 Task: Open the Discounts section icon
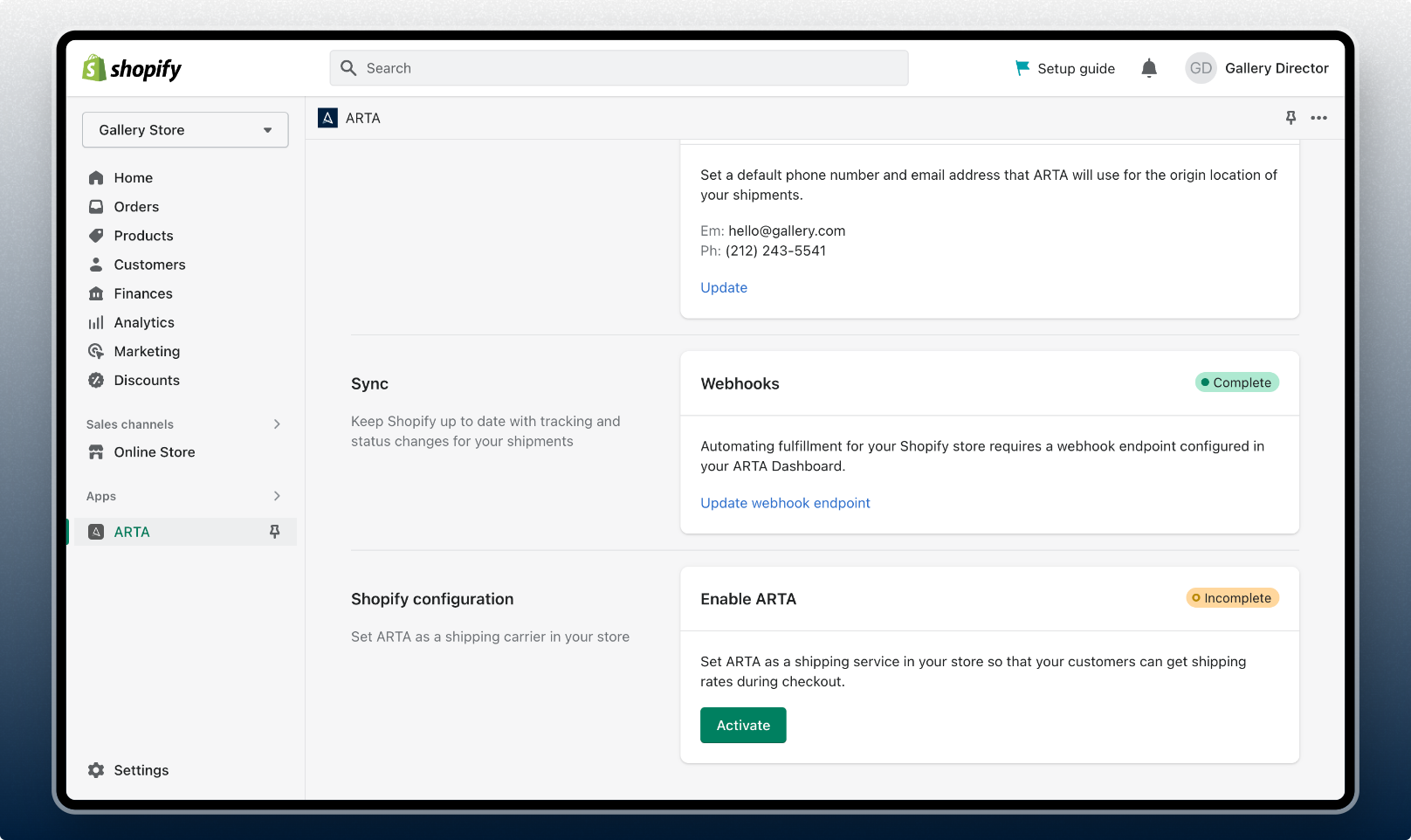96,380
